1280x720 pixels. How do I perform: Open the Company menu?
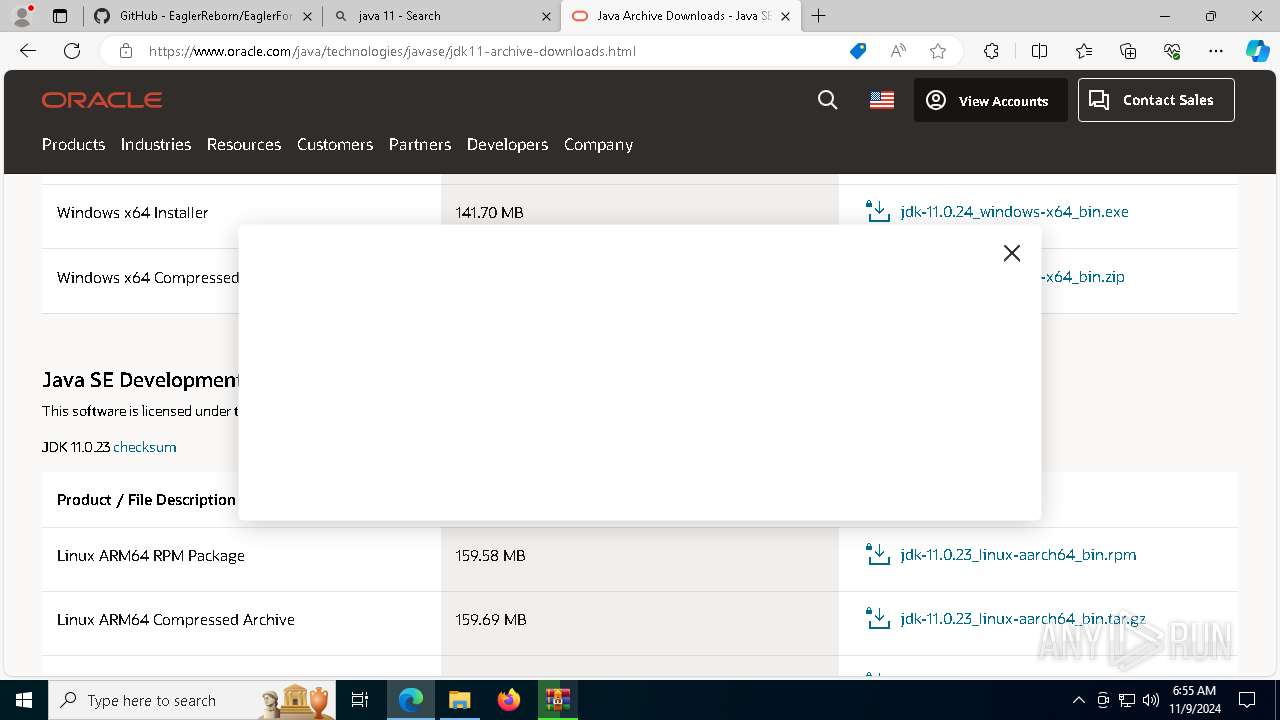(598, 145)
